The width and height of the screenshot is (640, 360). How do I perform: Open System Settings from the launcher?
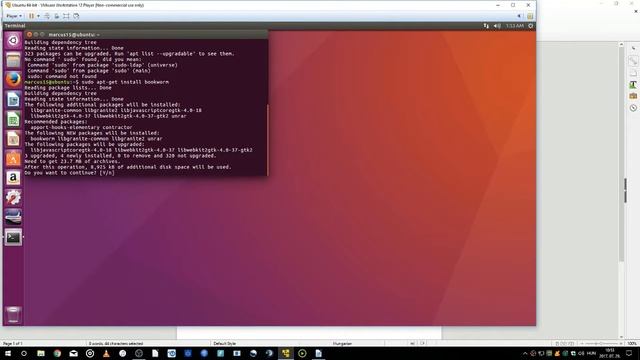(x=13, y=198)
